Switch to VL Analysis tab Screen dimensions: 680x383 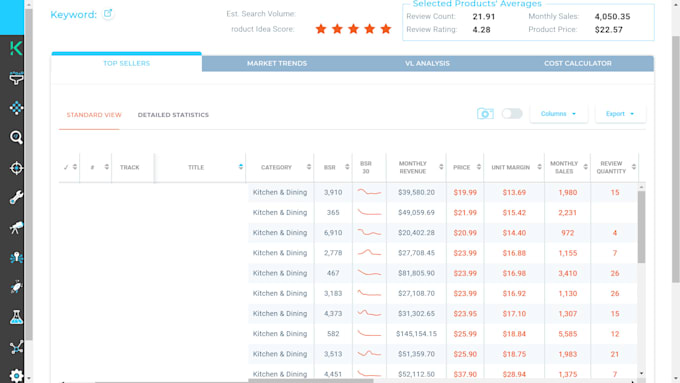(427, 63)
